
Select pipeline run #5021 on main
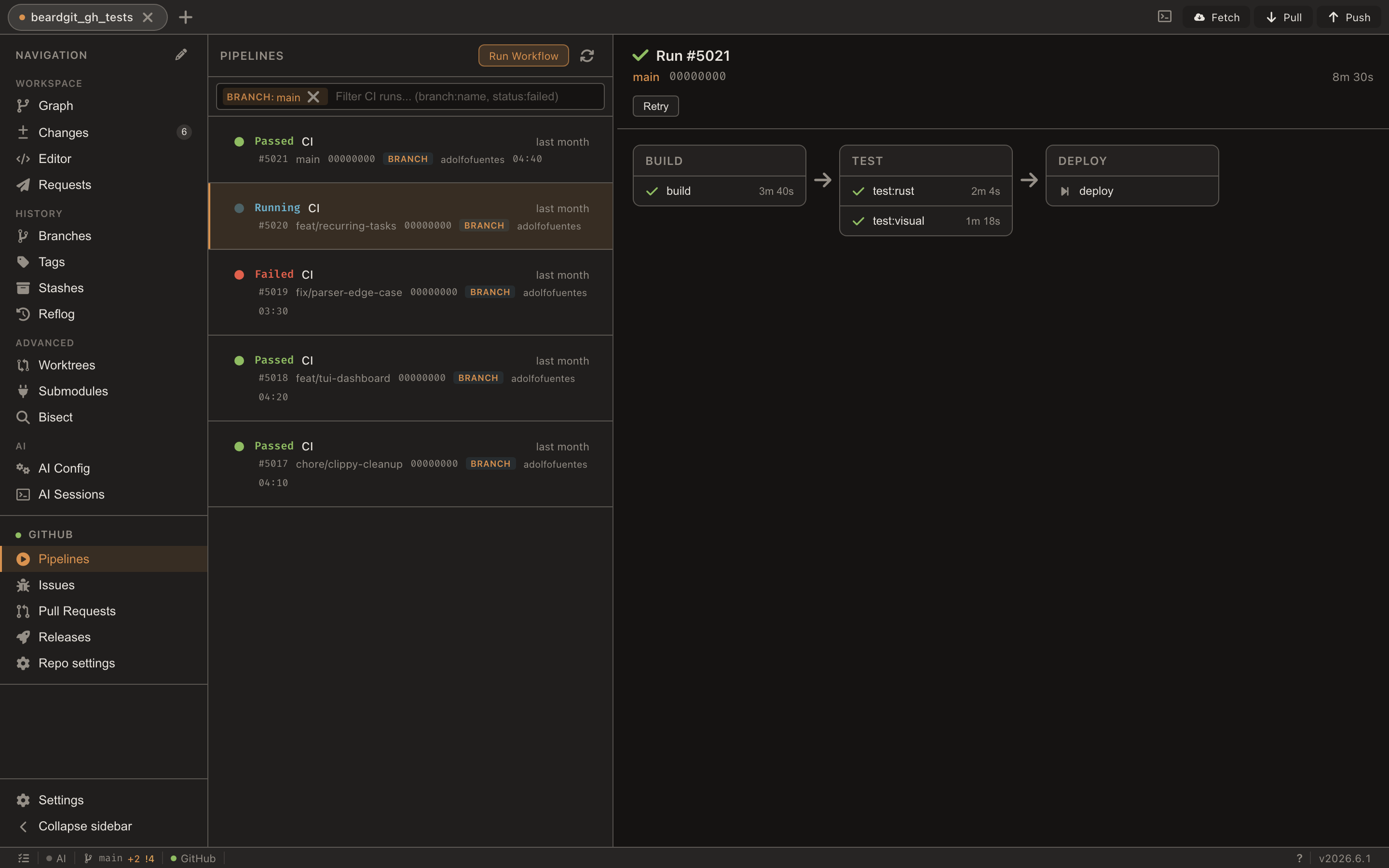[x=410, y=150]
